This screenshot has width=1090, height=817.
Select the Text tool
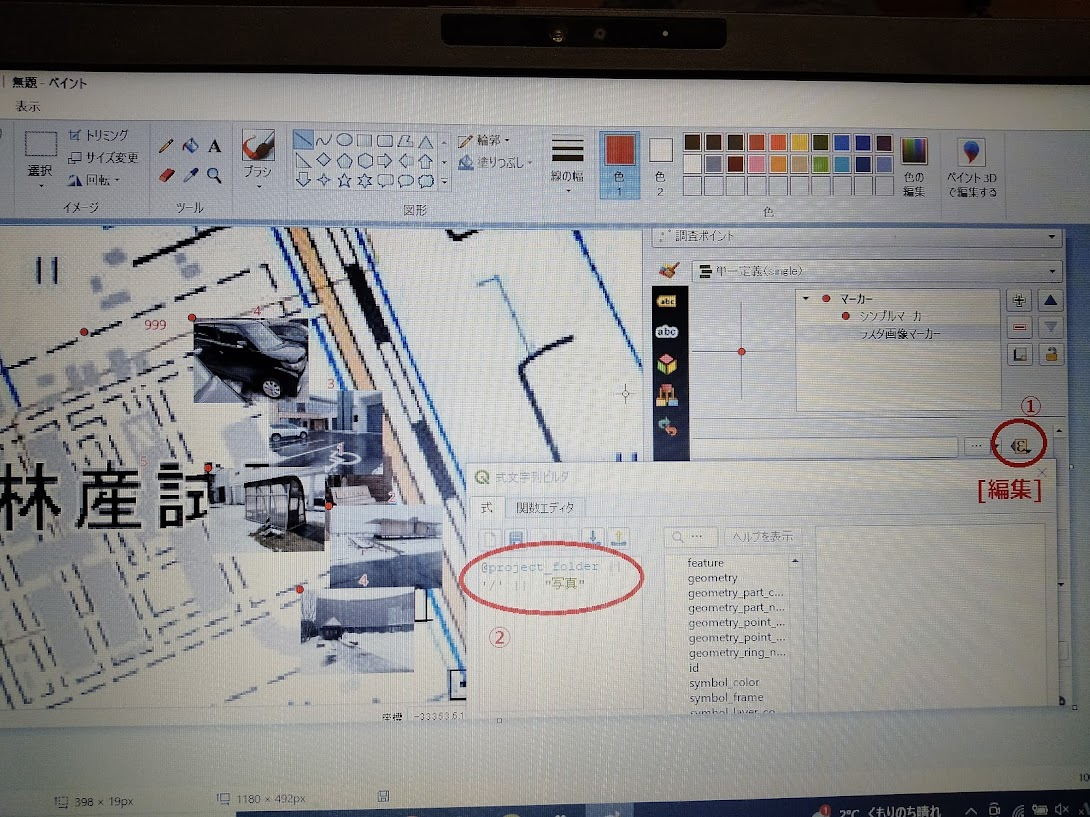coord(214,146)
